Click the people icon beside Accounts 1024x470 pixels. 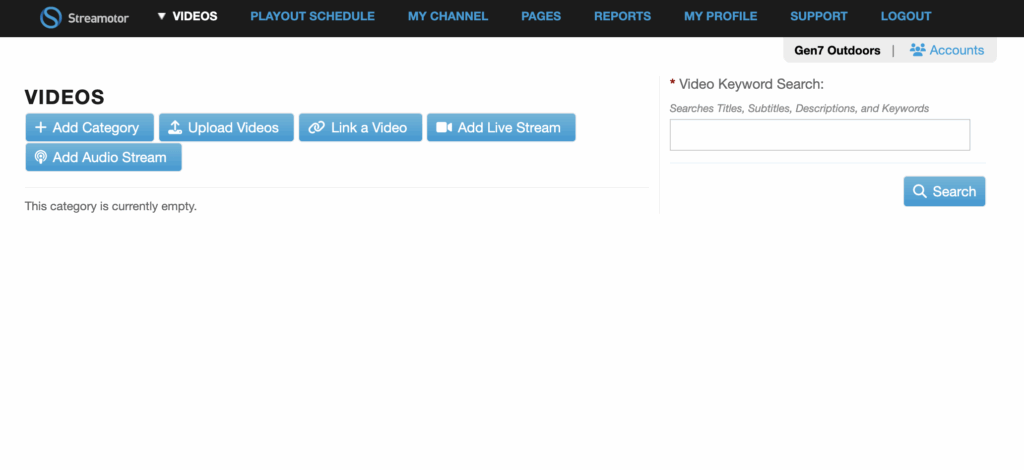tap(917, 50)
